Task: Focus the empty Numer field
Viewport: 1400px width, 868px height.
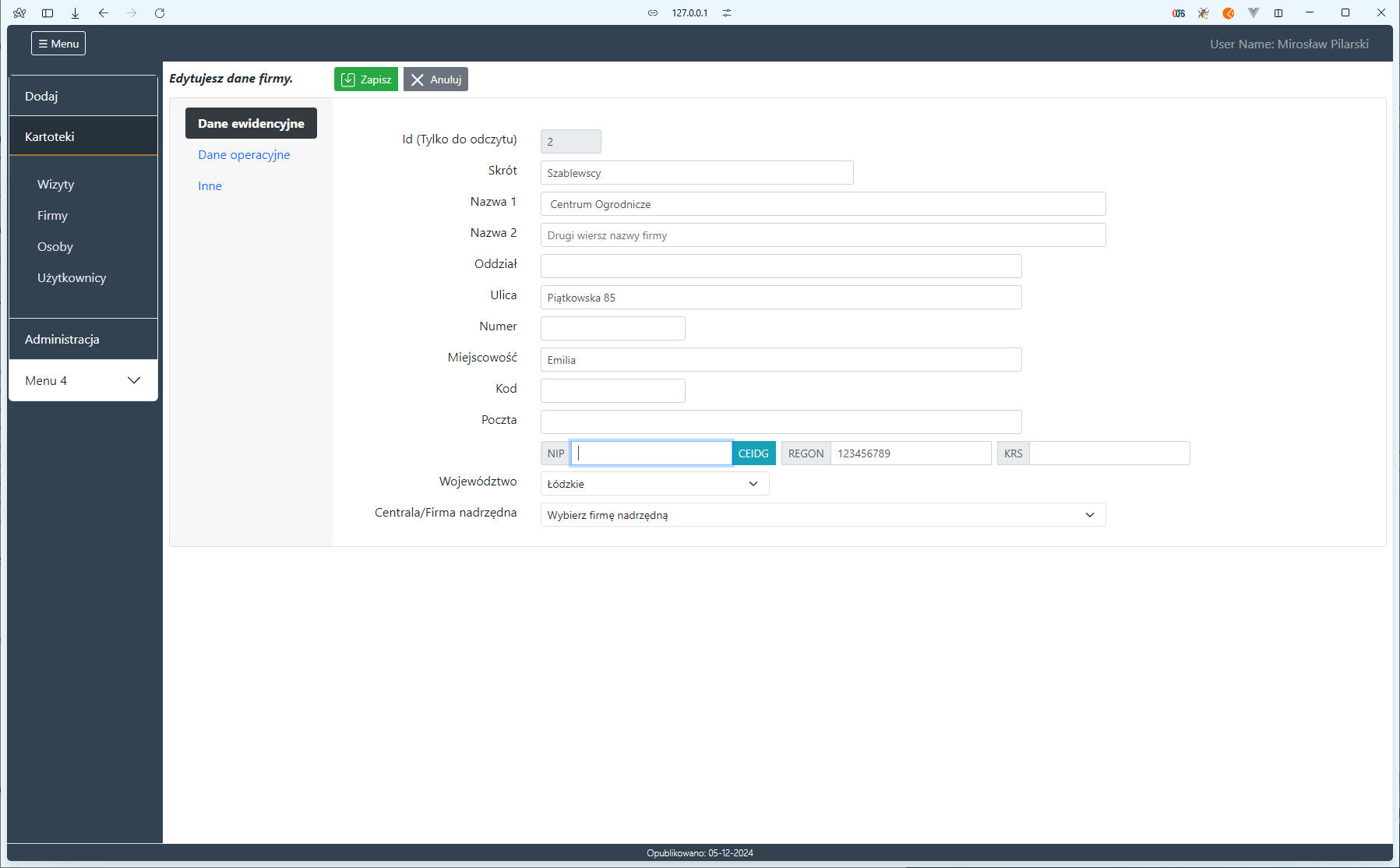Action: coord(612,329)
